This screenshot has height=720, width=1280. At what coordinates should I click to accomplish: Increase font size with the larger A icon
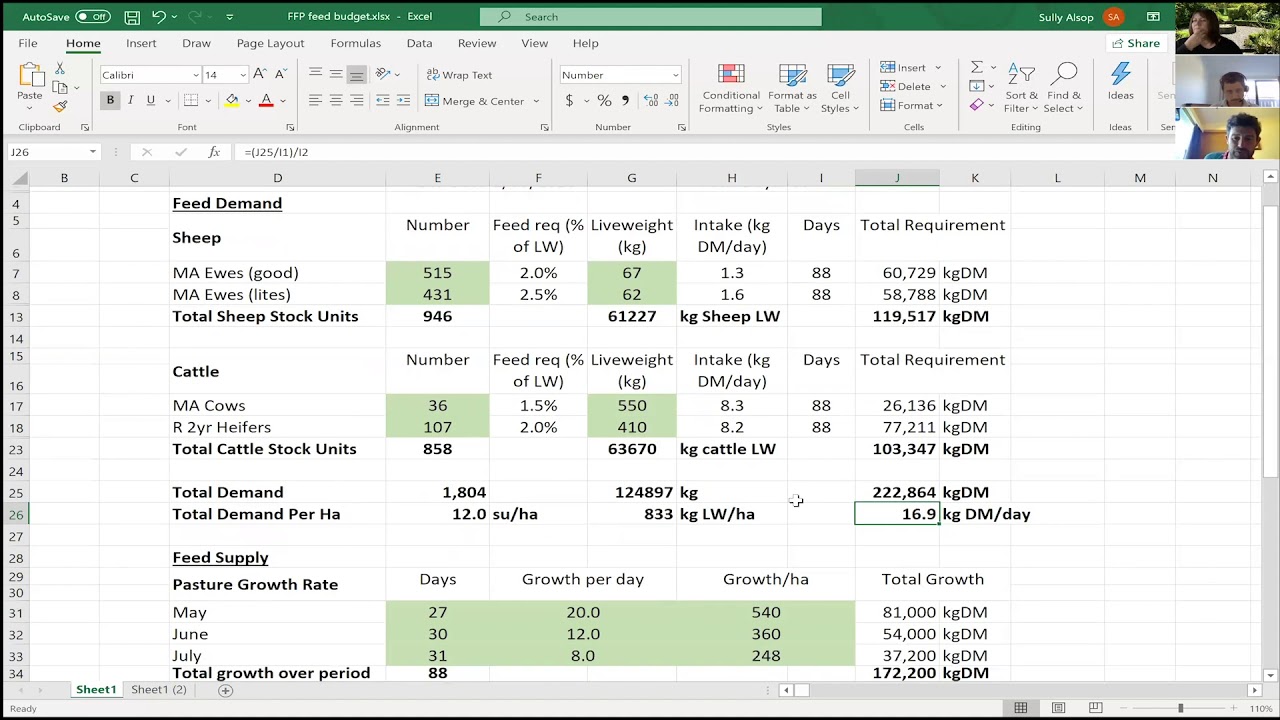click(260, 75)
